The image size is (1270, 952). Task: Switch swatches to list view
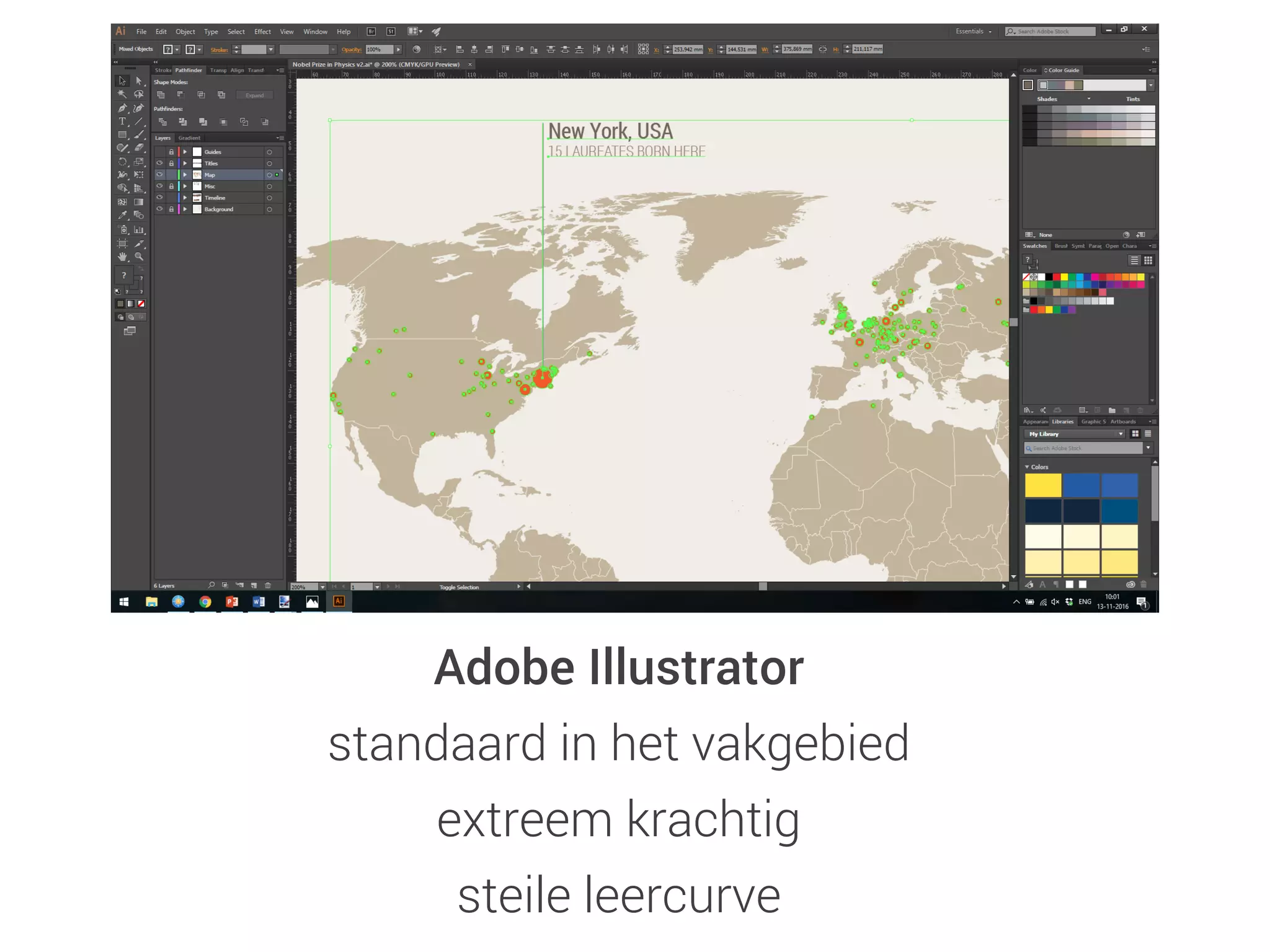tap(1134, 261)
